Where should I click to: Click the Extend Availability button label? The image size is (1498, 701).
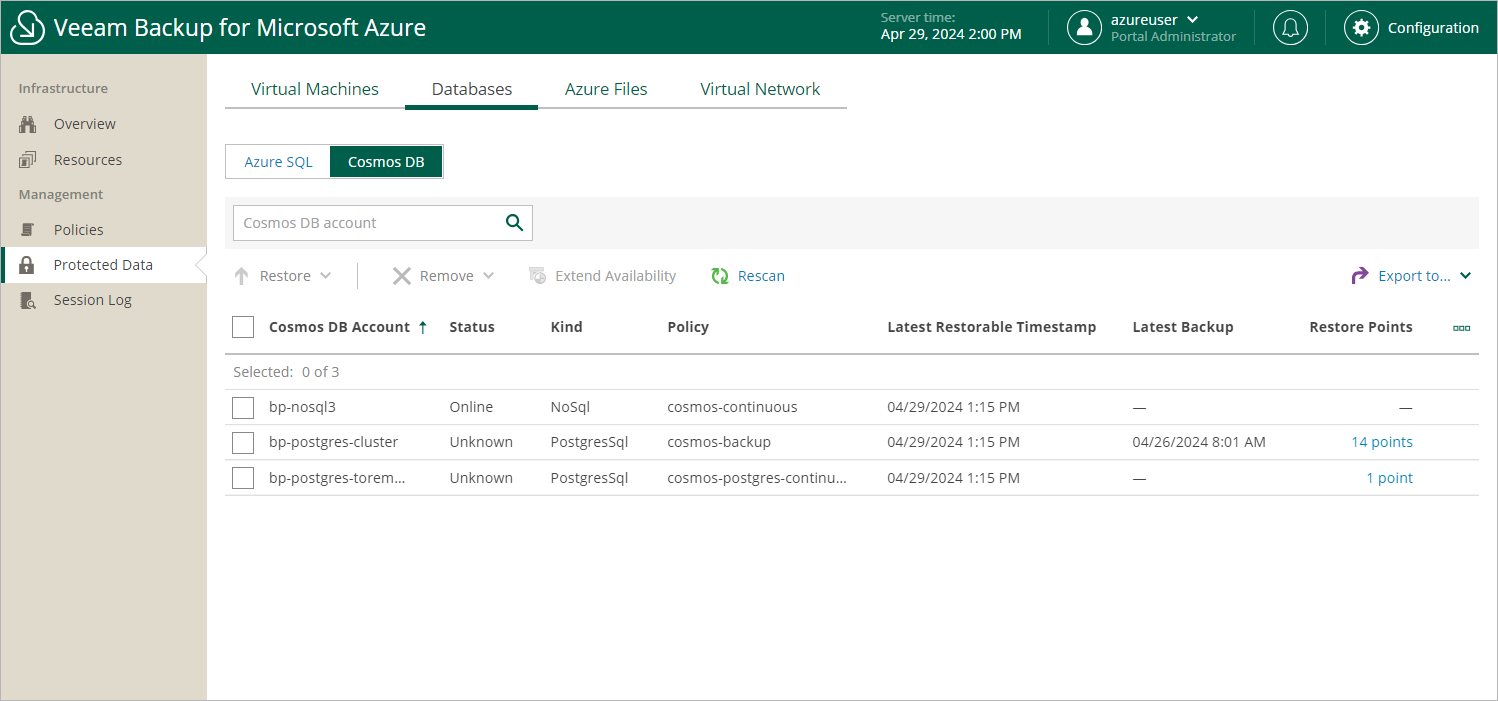click(616, 276)
